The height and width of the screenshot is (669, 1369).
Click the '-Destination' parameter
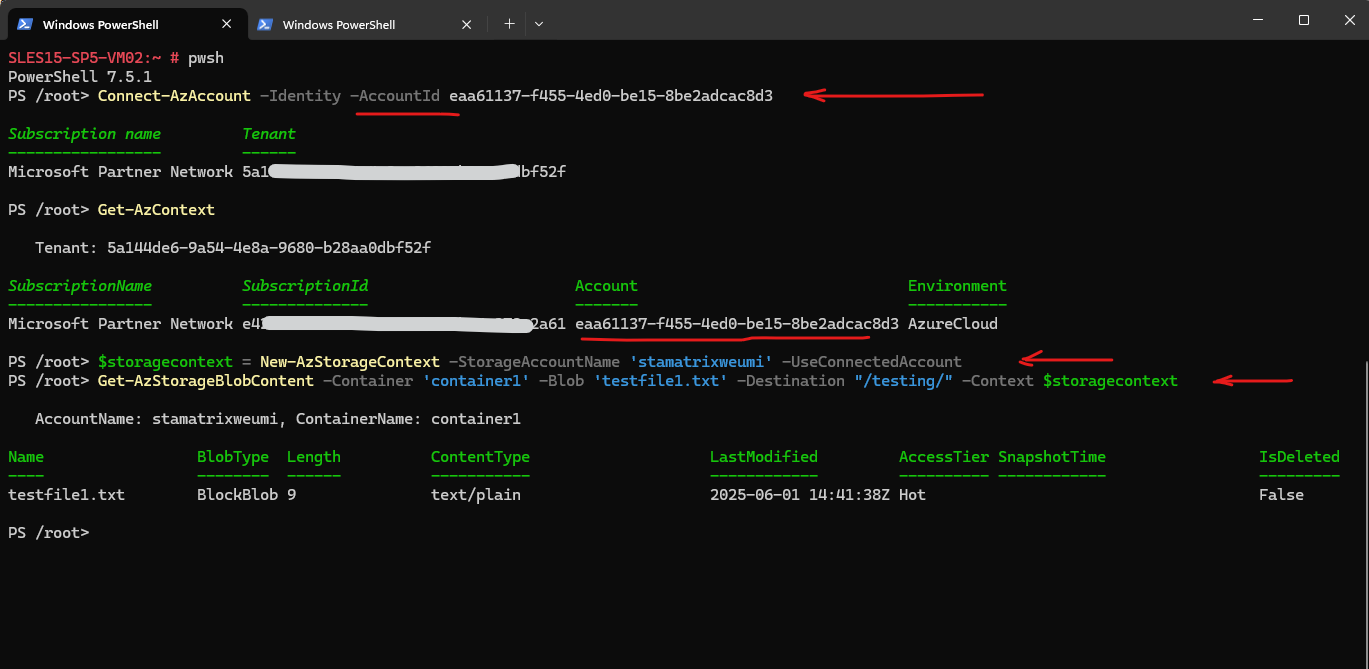tap(791, 381)
